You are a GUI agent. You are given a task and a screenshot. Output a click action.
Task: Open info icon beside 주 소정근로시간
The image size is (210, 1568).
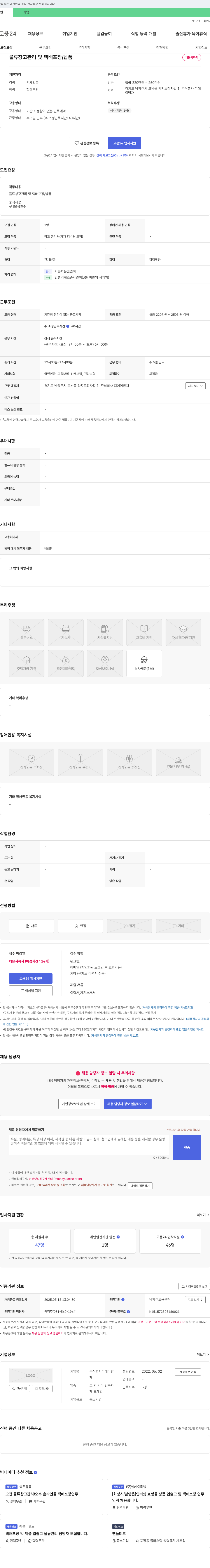[68, 326]
